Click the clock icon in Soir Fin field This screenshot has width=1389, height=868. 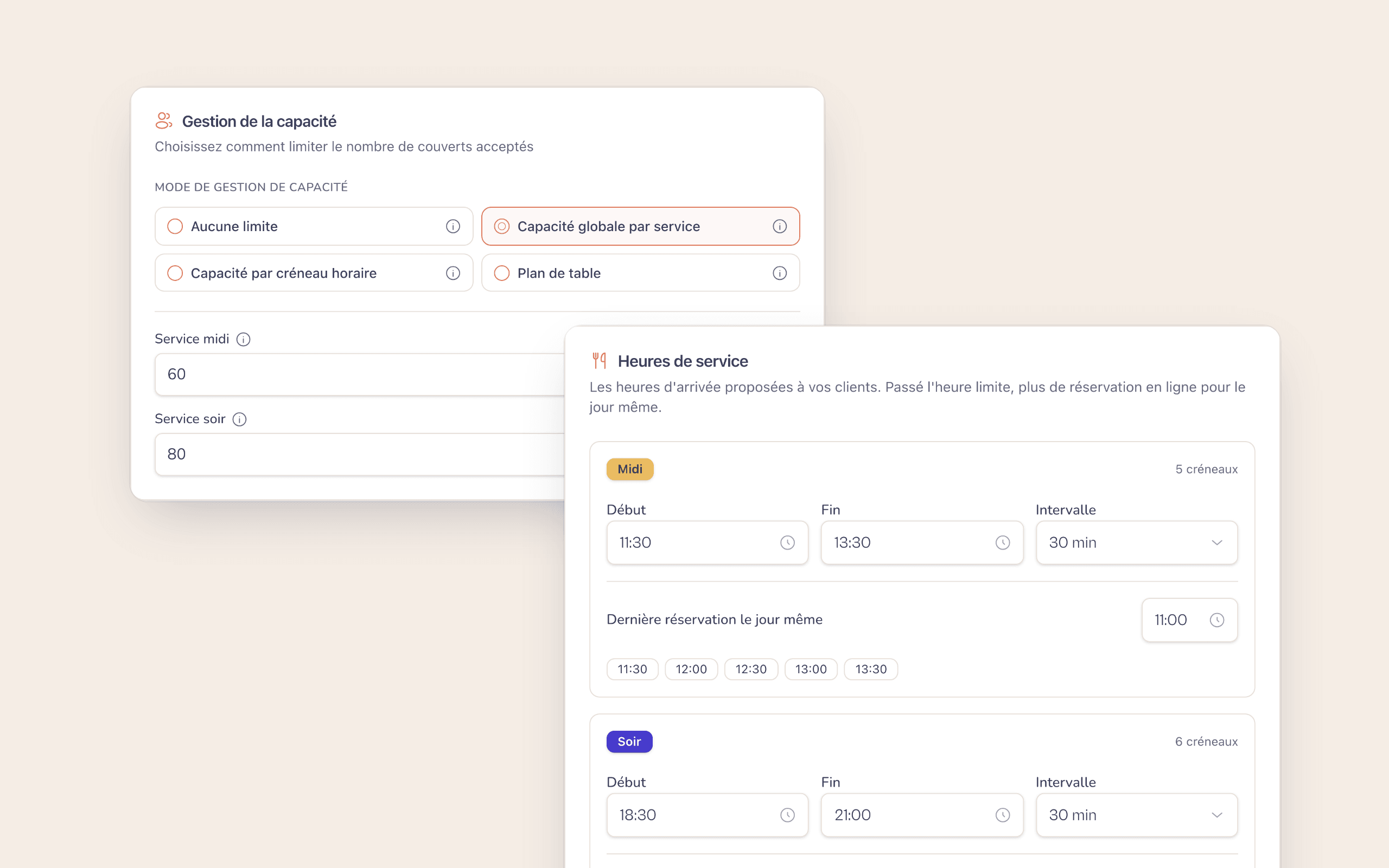pos(1002,815)
